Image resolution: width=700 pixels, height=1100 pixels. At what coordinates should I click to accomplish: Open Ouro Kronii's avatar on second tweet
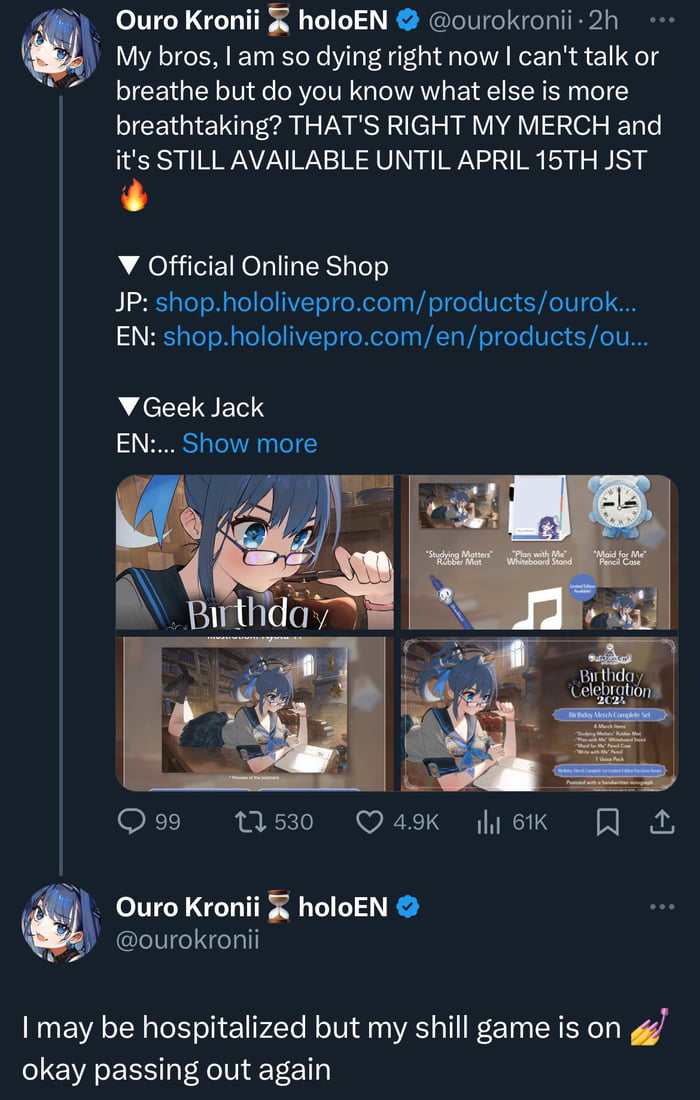coord(61,922)
